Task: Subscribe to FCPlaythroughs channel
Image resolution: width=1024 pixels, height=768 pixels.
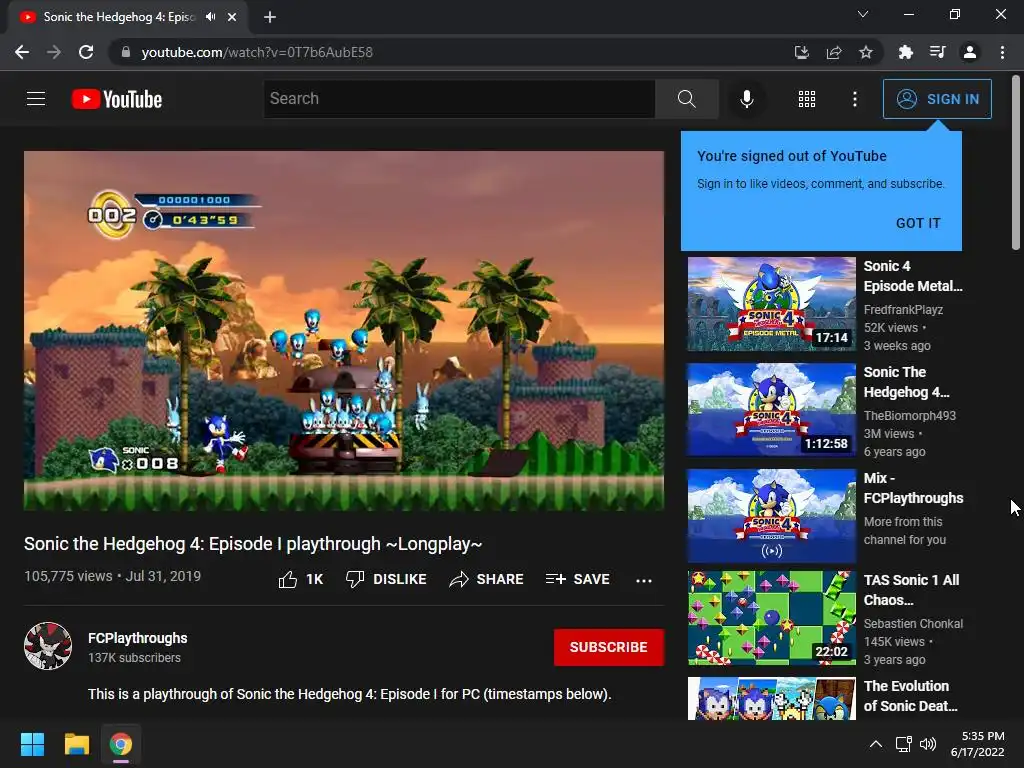Action: pyautogui.click(x=609, y=647)
